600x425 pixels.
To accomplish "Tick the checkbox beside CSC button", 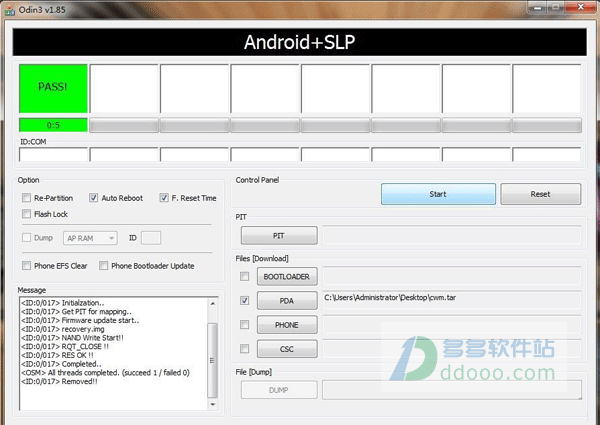I will coord(244,349).
